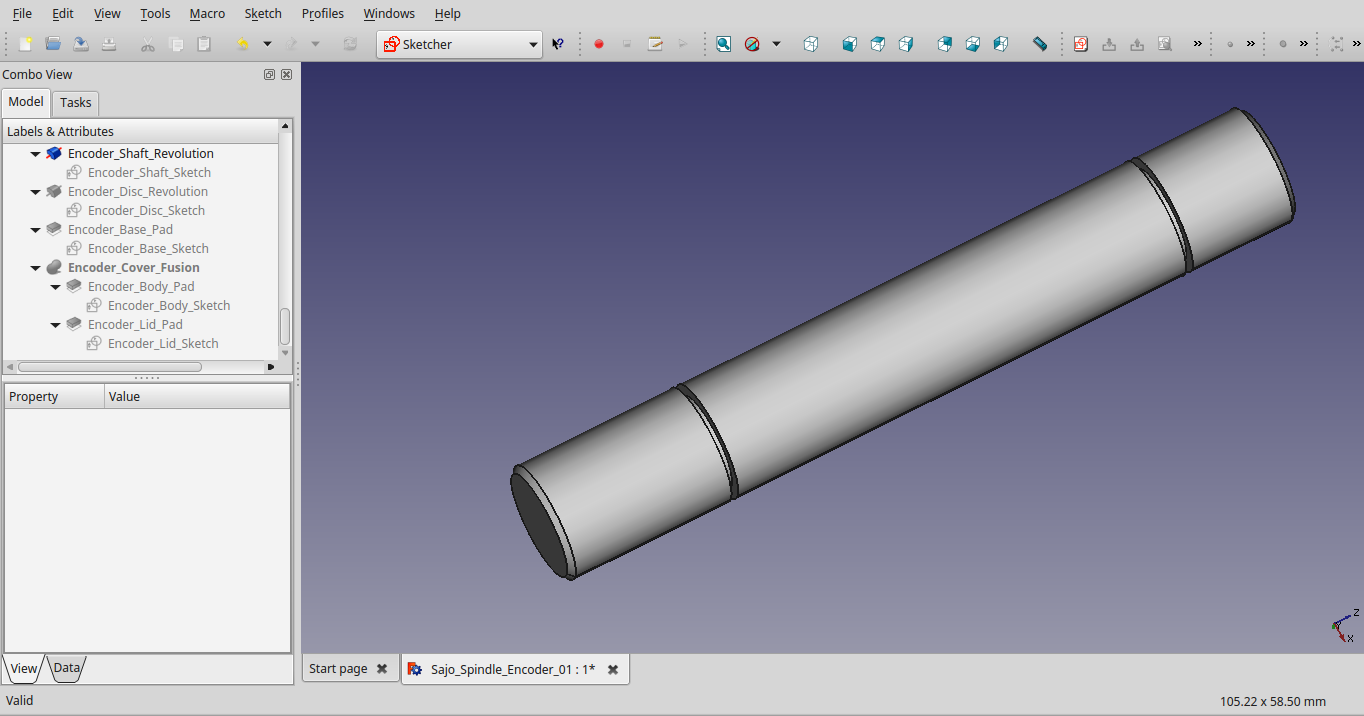
Task: Collapse the Encoder_Disc_Revolution tree node
Action: point(36,192)
